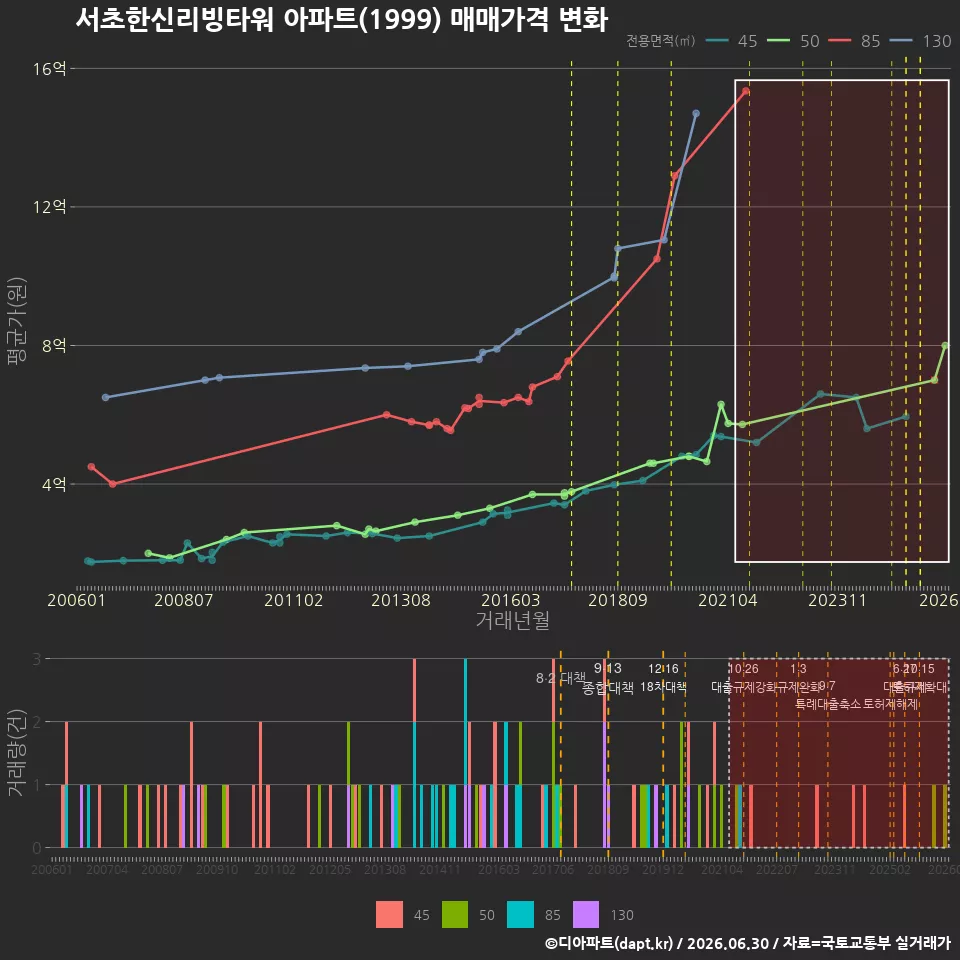Select the peak red 85 data point
Screen dimensions: 960x960
[746, 91]
